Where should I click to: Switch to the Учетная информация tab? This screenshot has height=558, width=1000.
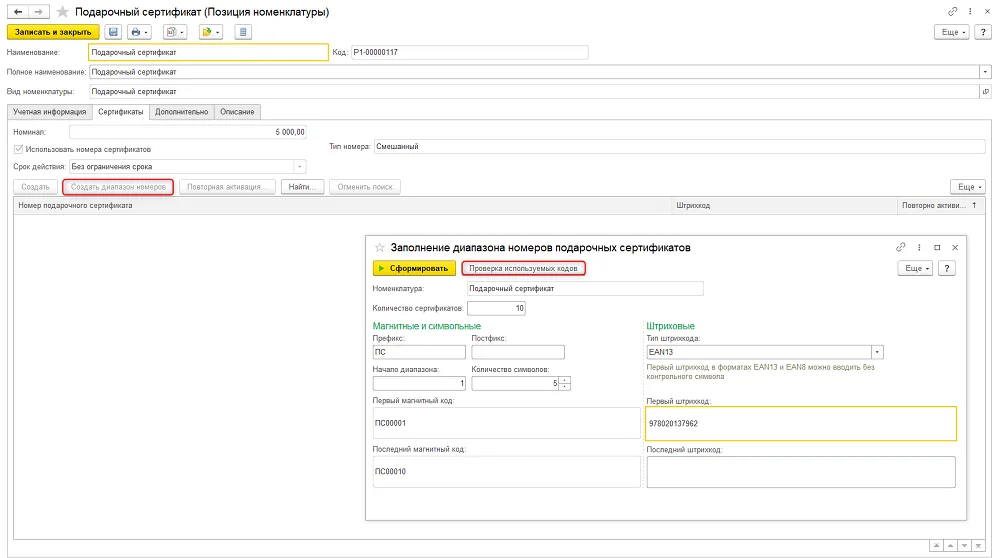(x=50, y=112)
